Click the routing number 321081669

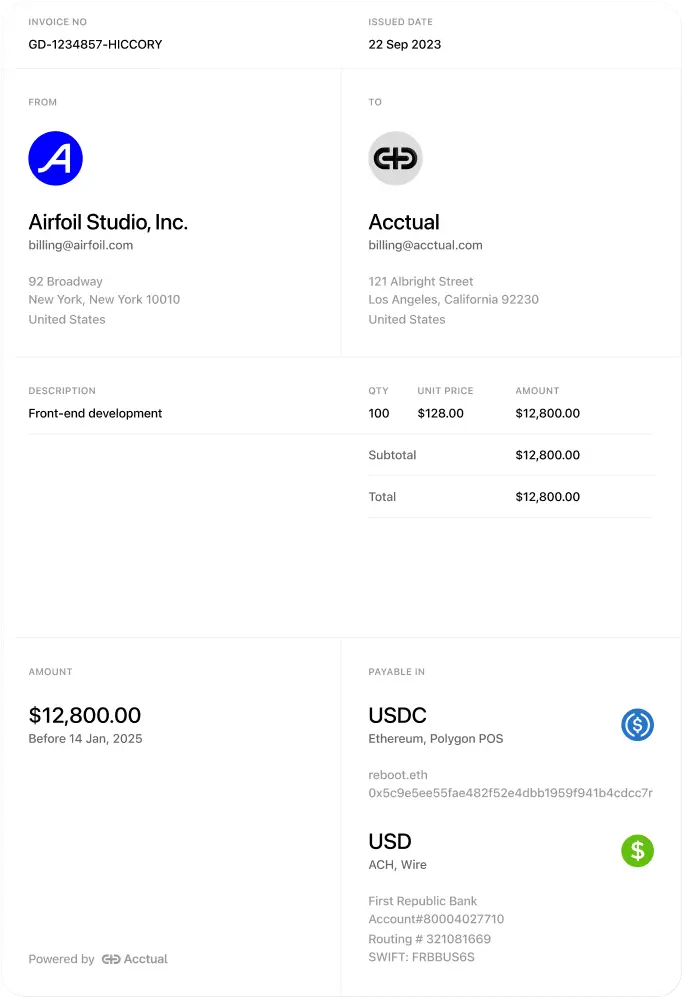(x=429, y=939)
